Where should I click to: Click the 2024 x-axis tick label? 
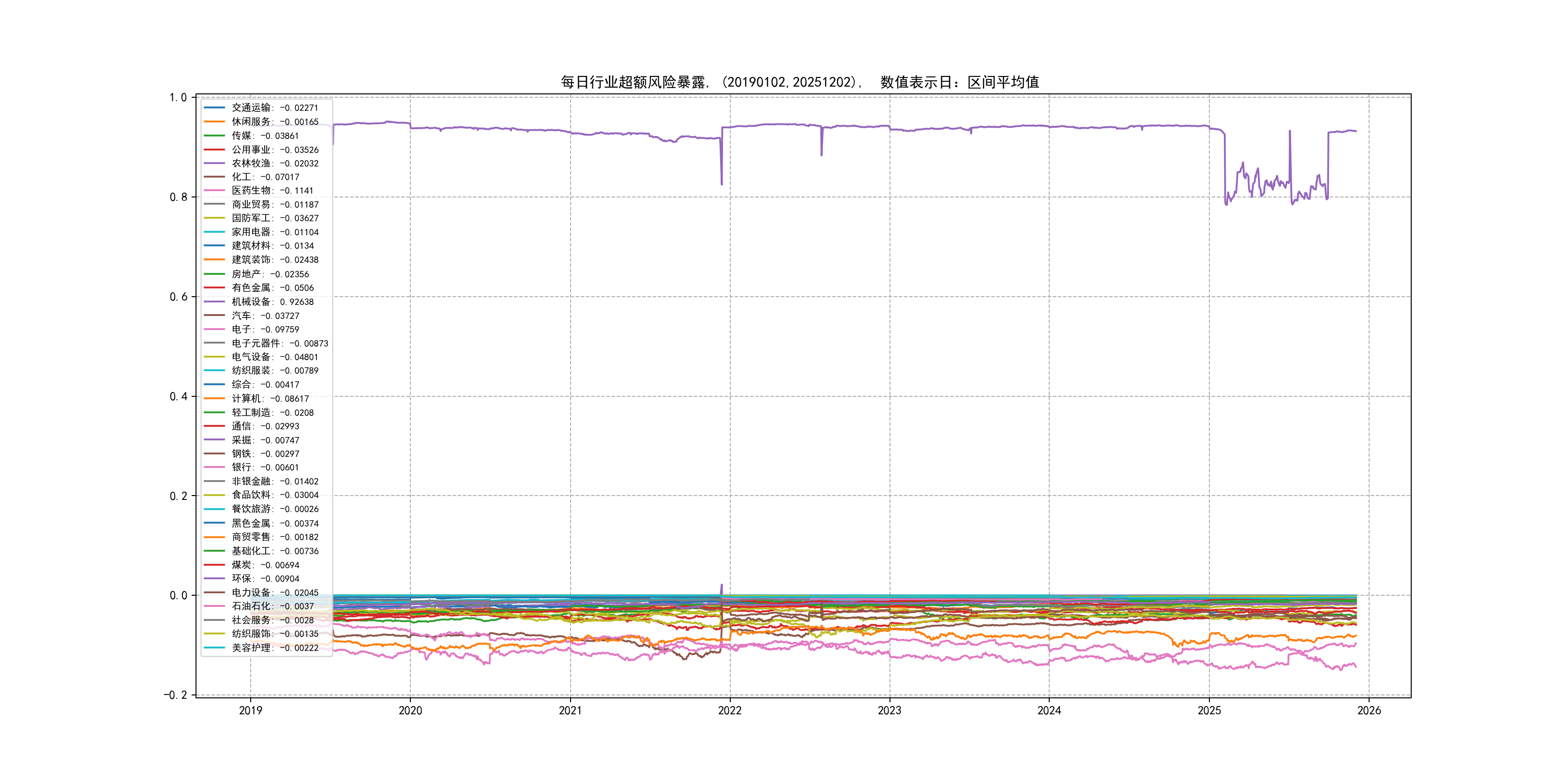1049,710
